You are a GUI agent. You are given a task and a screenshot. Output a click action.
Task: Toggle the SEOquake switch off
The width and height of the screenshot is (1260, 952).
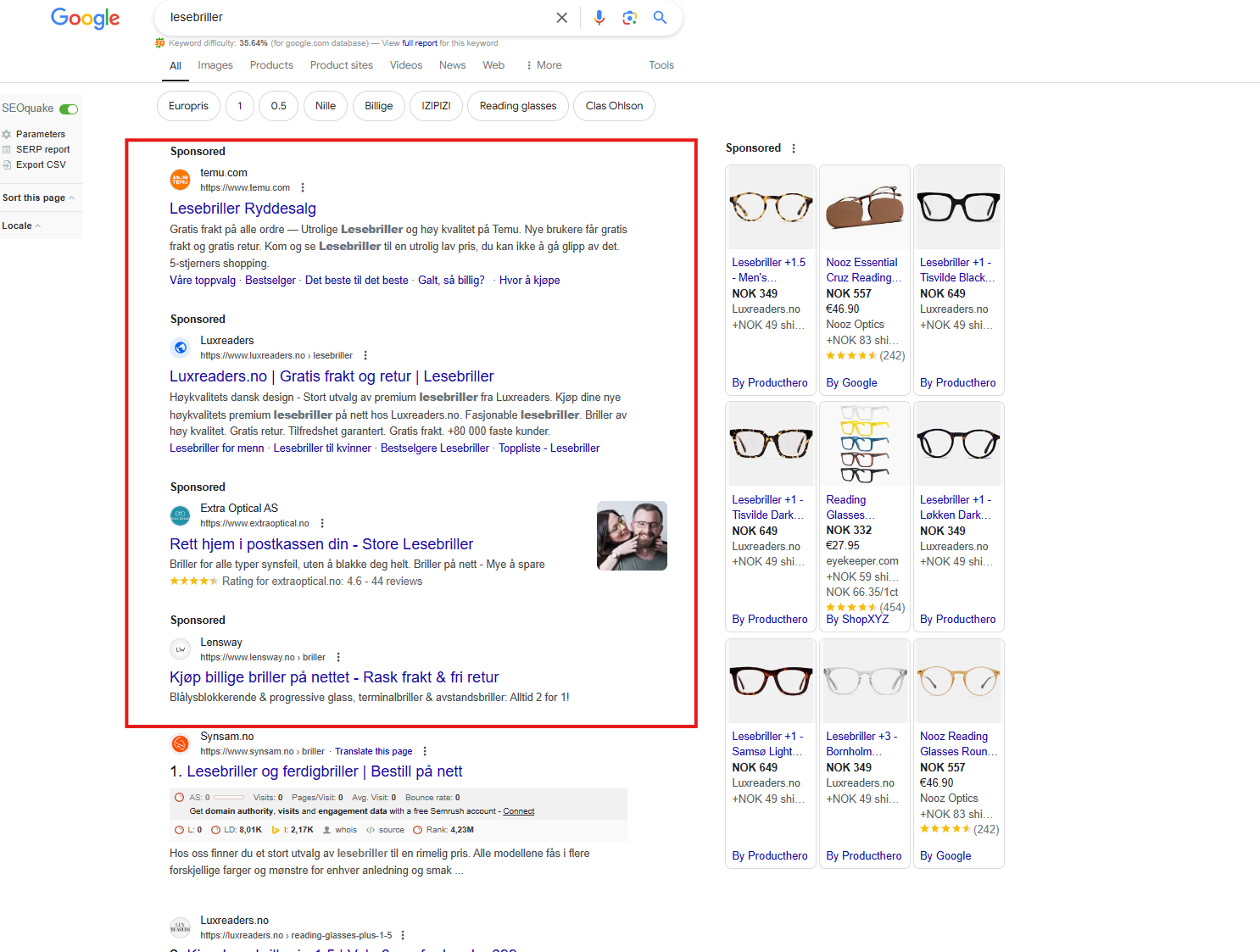point(69,109)
